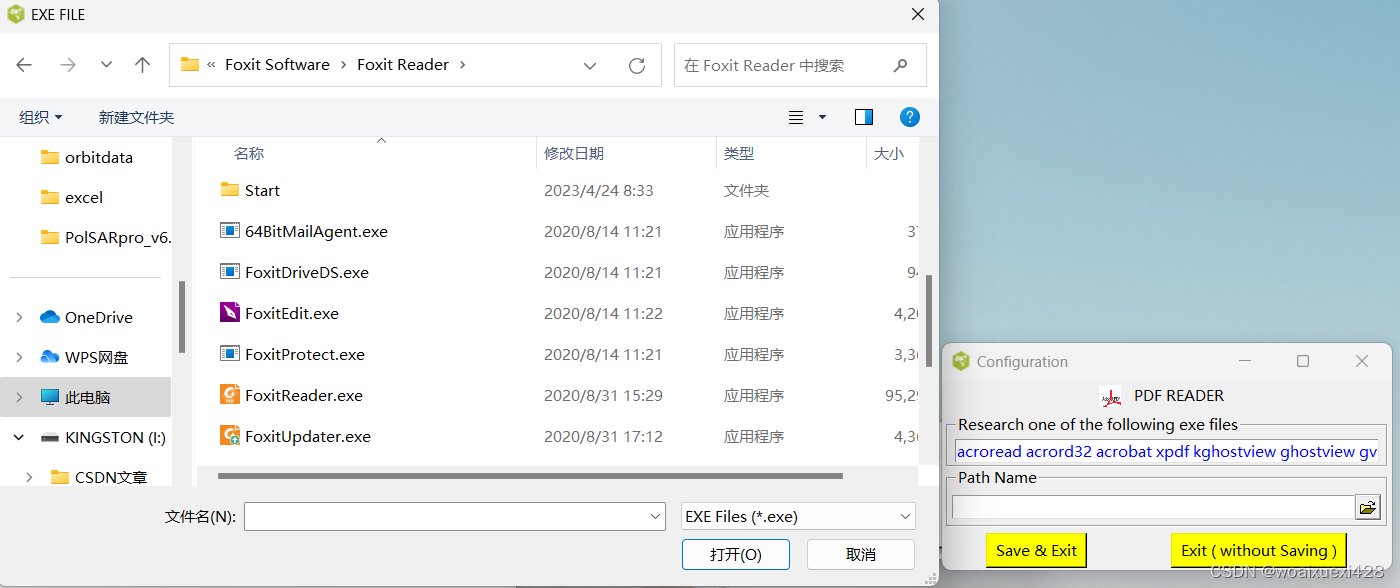Click the Foxit Reader breadcrumb segment
This screenshot has width=1400, height=588.
click(x=403, y=65)
